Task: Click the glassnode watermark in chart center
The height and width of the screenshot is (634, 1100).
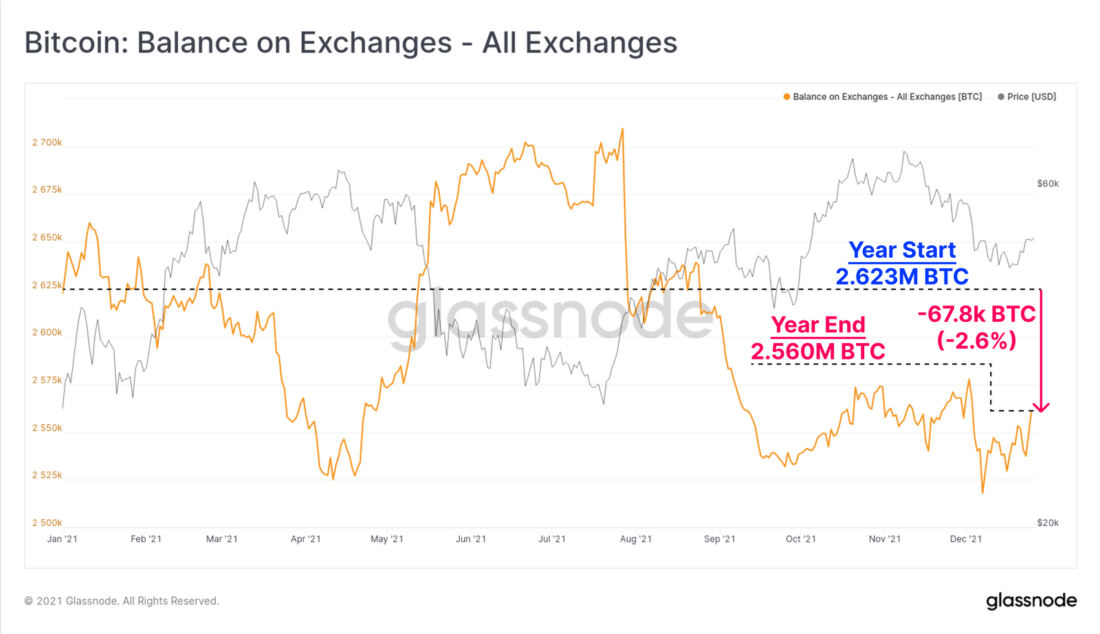Action: click(551, 319)
